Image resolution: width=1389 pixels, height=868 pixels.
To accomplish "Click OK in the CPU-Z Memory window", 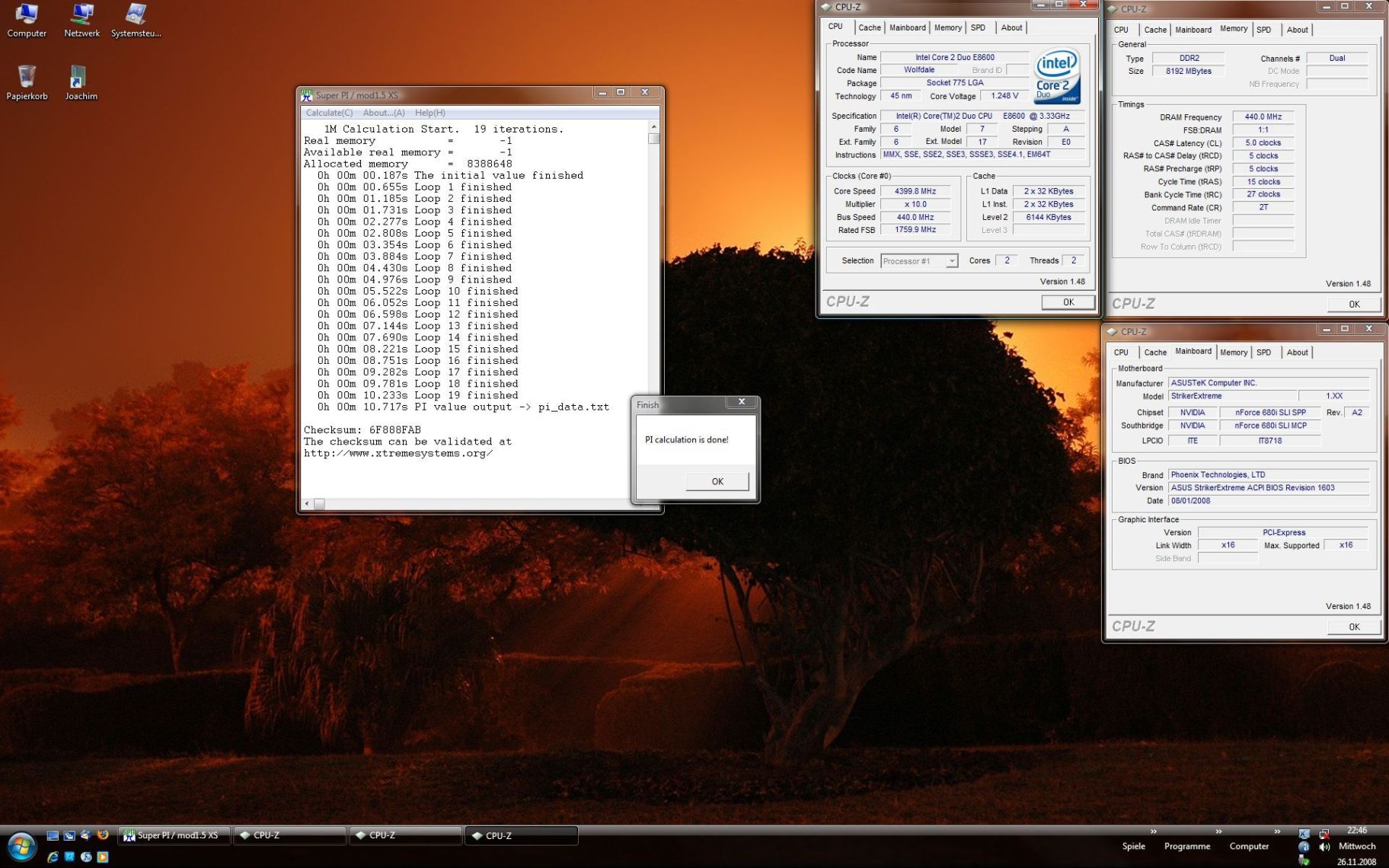I will pyautogui.click(x=1354, y=304).
